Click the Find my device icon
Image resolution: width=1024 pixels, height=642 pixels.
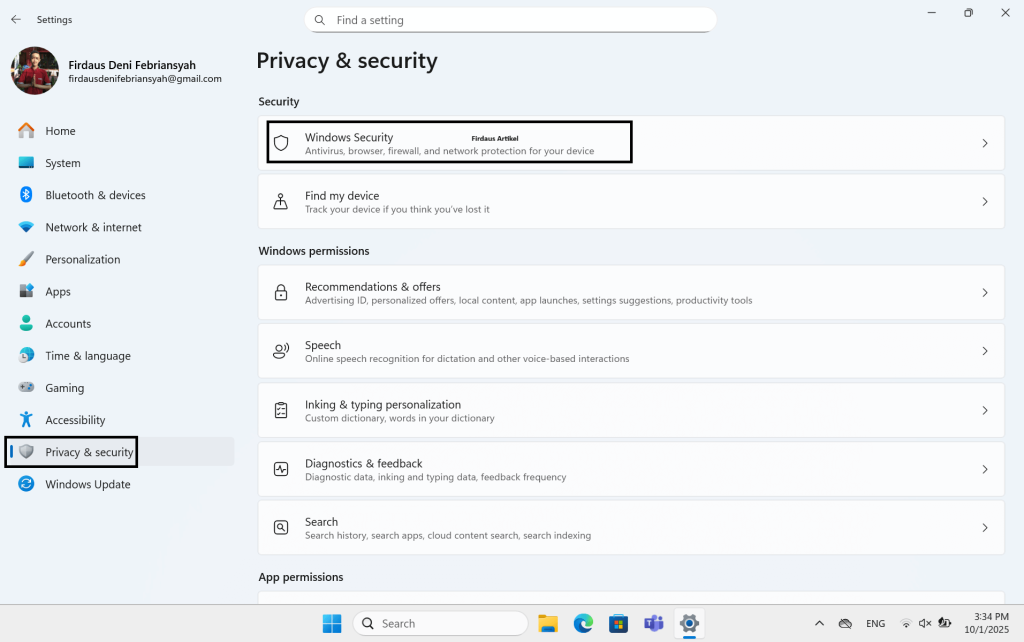pyautogui.click(x=281, y=202)
